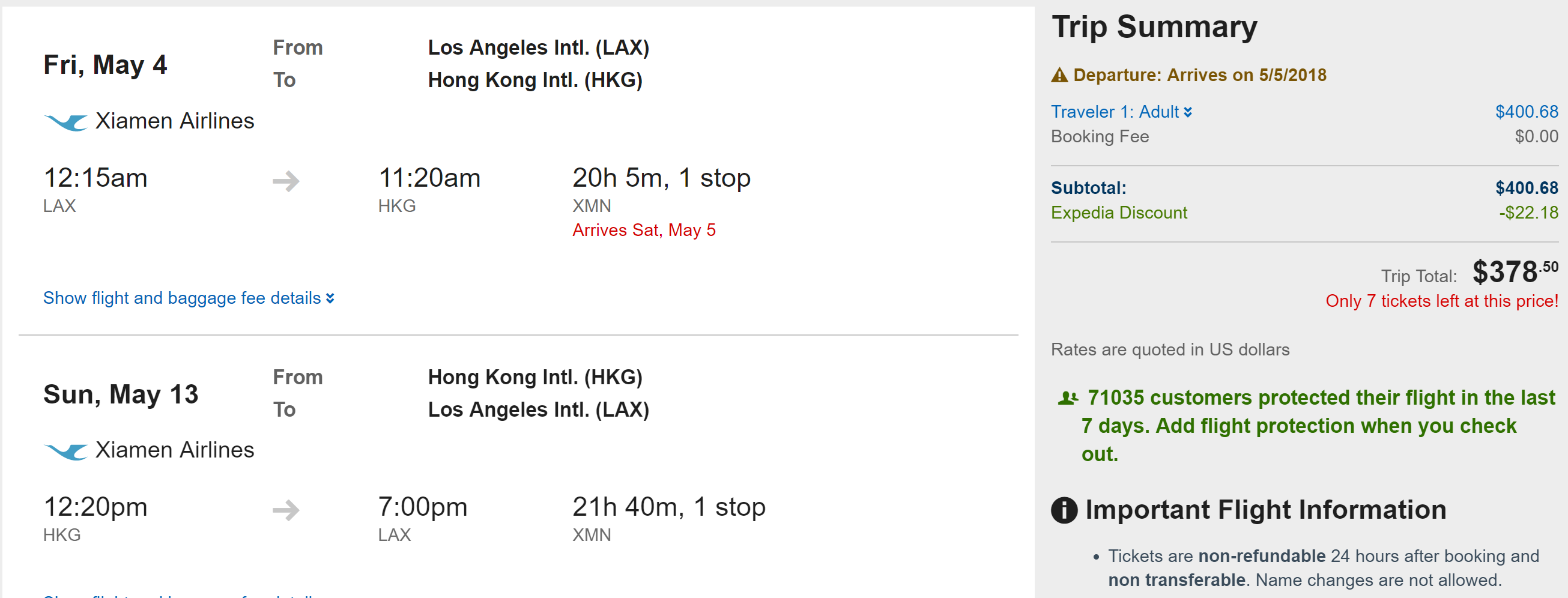This screenshot has height=598, width=1568.
Task: Click the Fri, May 4 date heading
Action: tap(104, 64)
